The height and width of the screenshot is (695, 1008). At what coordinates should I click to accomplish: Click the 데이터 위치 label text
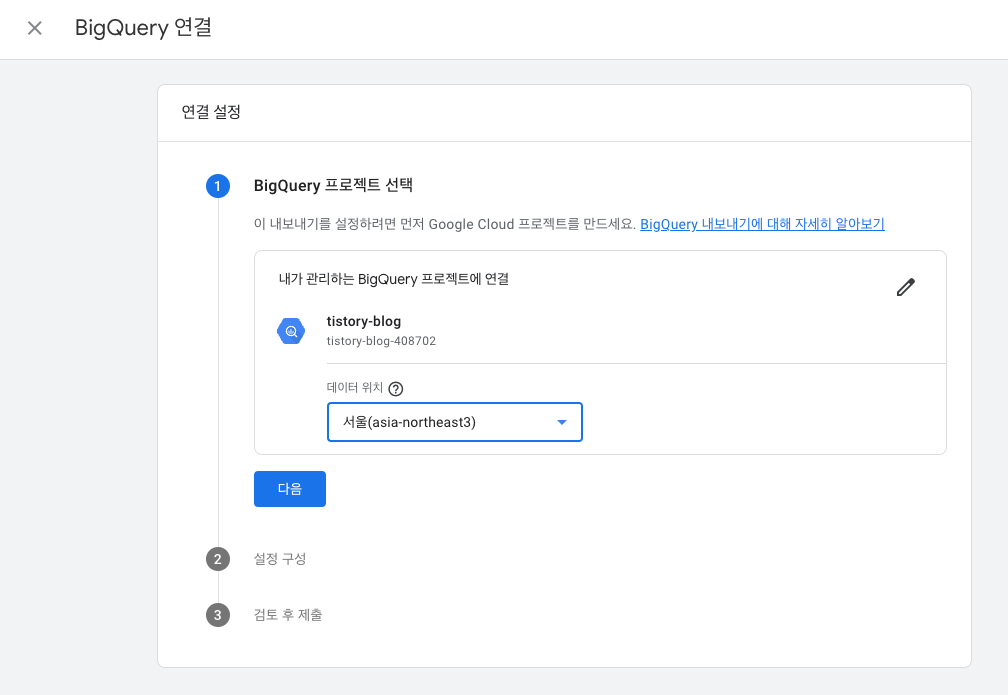pos(354,387)
